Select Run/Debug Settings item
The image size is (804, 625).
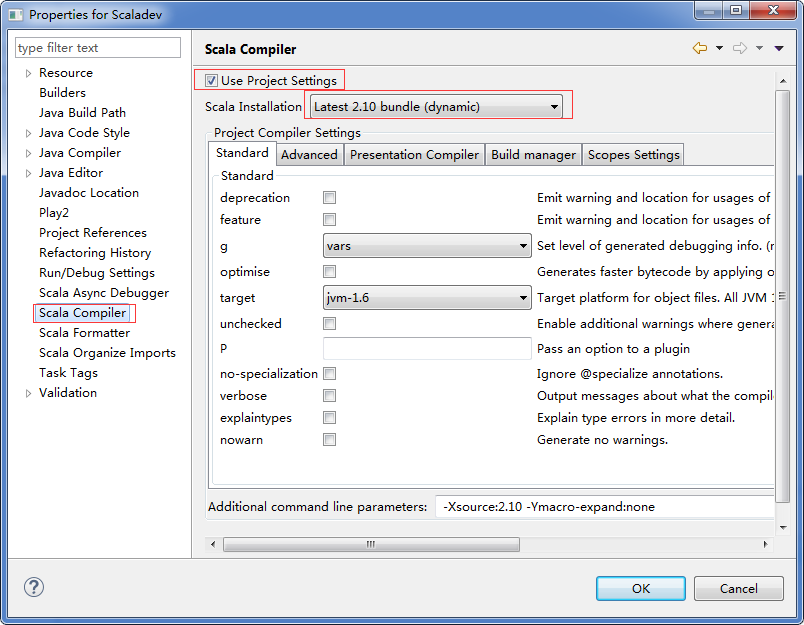click(x=97, y=273)
